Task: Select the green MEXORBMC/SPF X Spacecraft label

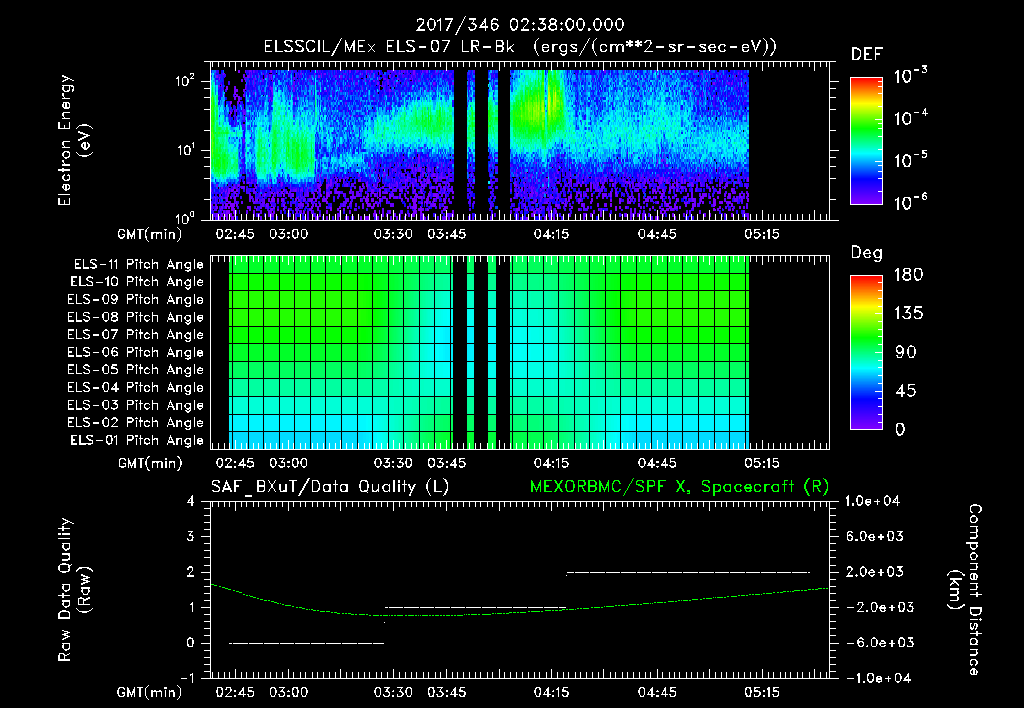Action: coord(678,487)
